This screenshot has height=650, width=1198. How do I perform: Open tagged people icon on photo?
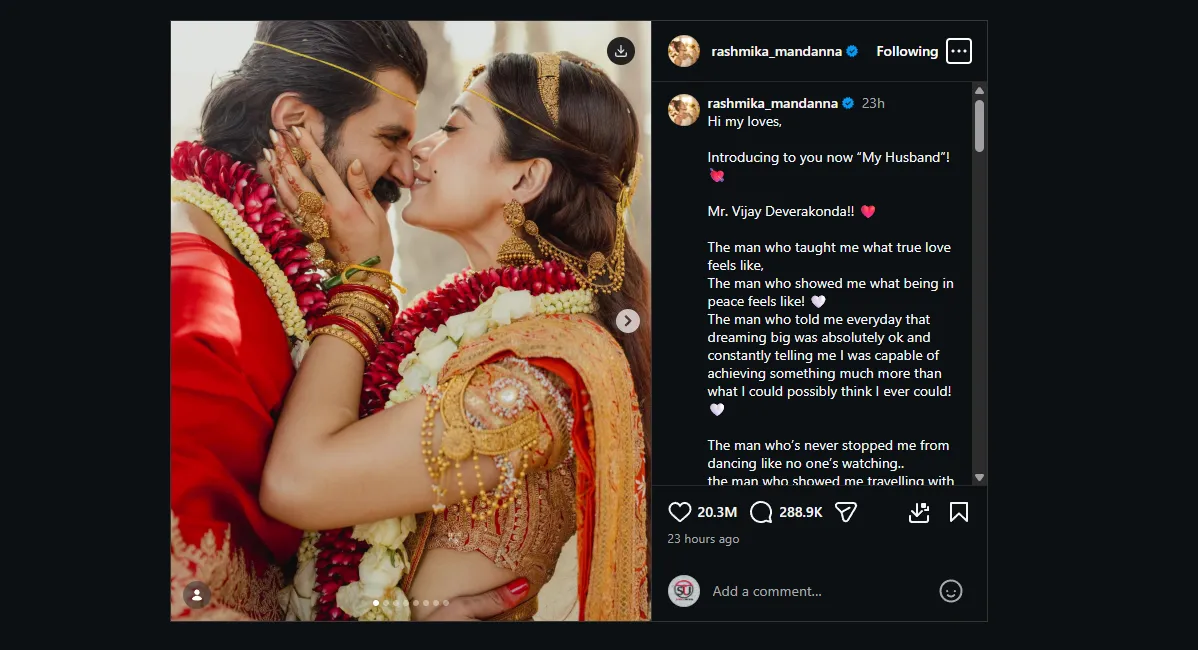click(197, 595)
